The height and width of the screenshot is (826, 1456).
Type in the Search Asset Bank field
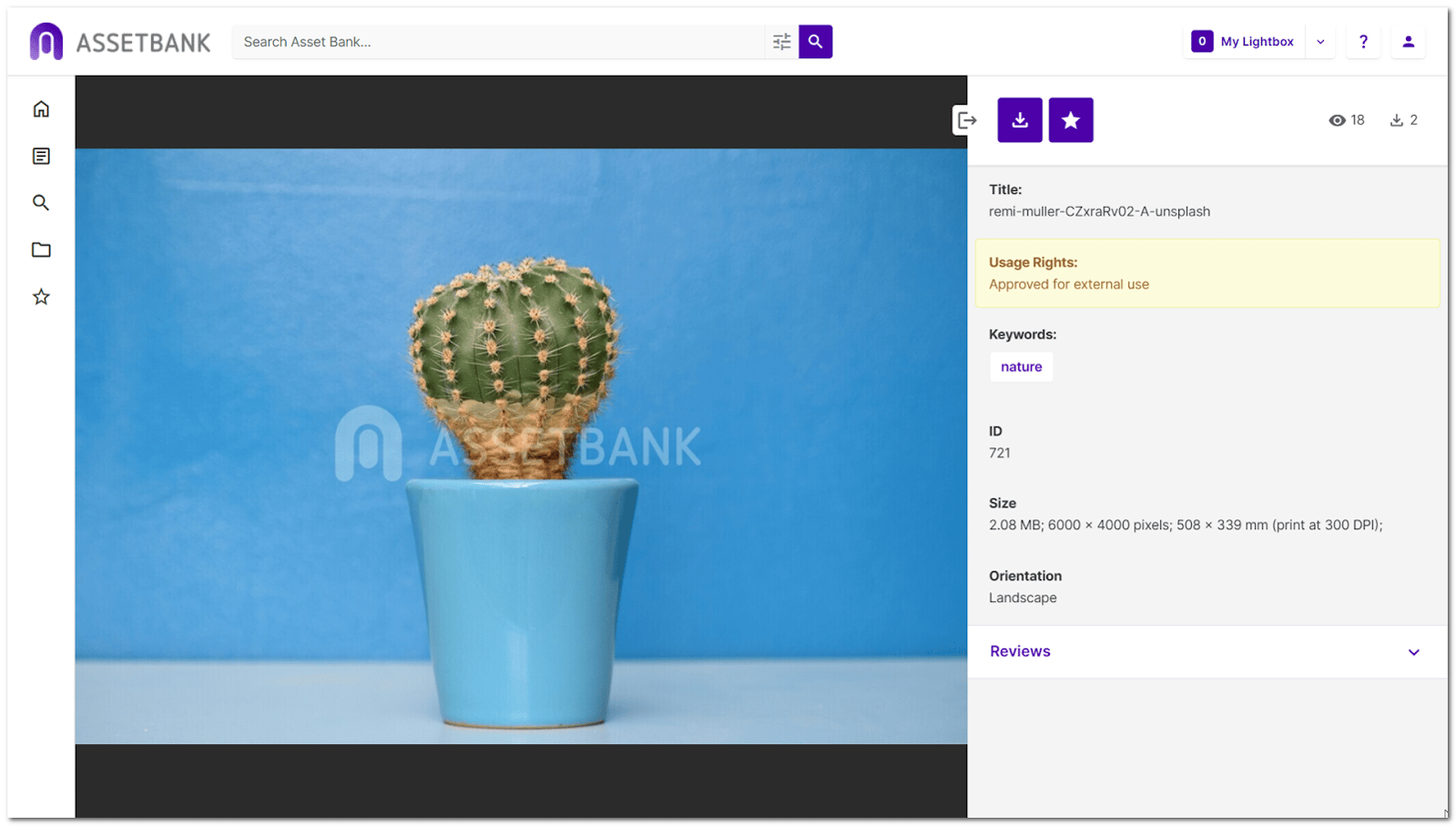tap(499, 42)
